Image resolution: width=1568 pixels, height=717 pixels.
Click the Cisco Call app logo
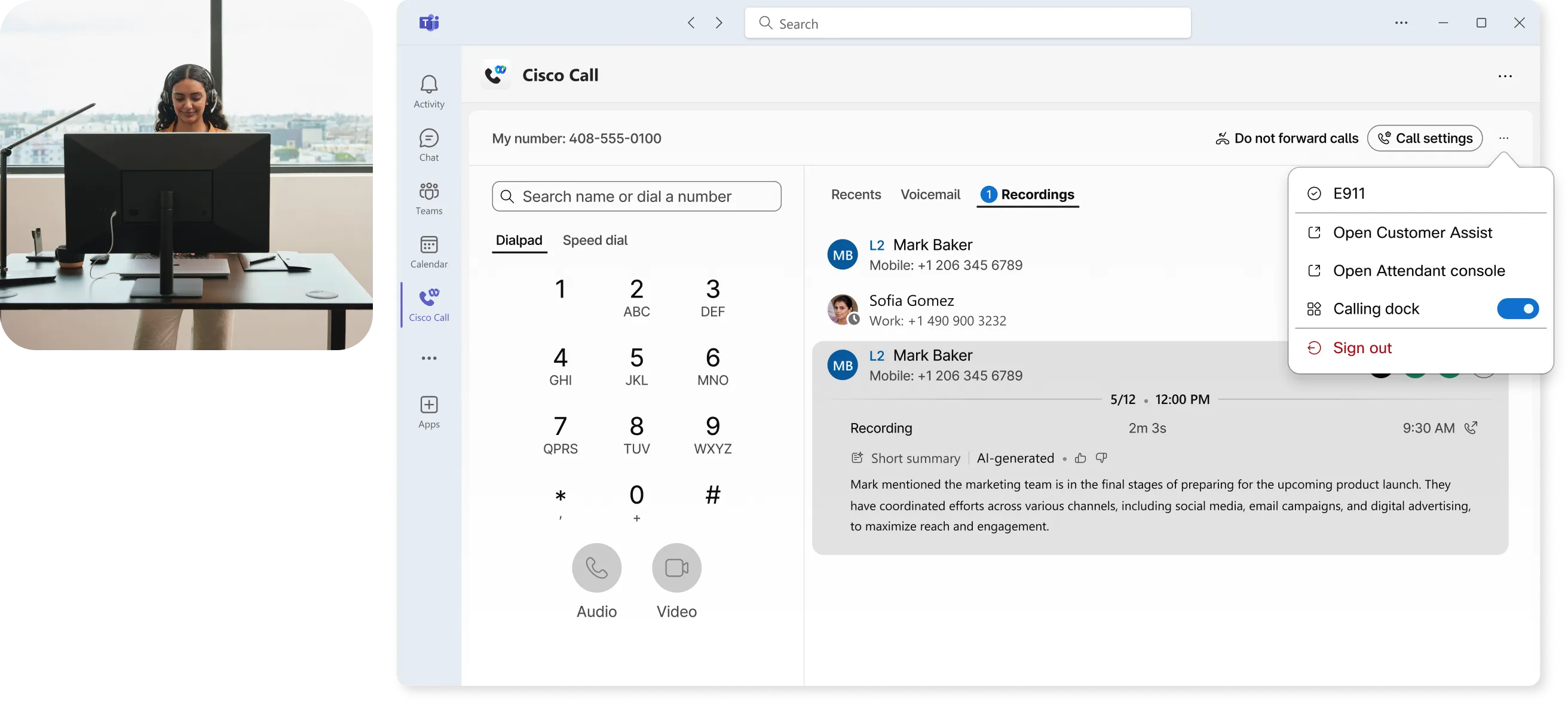[495, 75]
